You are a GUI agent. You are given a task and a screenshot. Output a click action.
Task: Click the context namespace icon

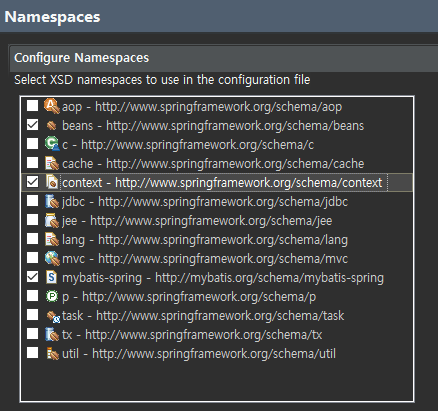point(52,182)
